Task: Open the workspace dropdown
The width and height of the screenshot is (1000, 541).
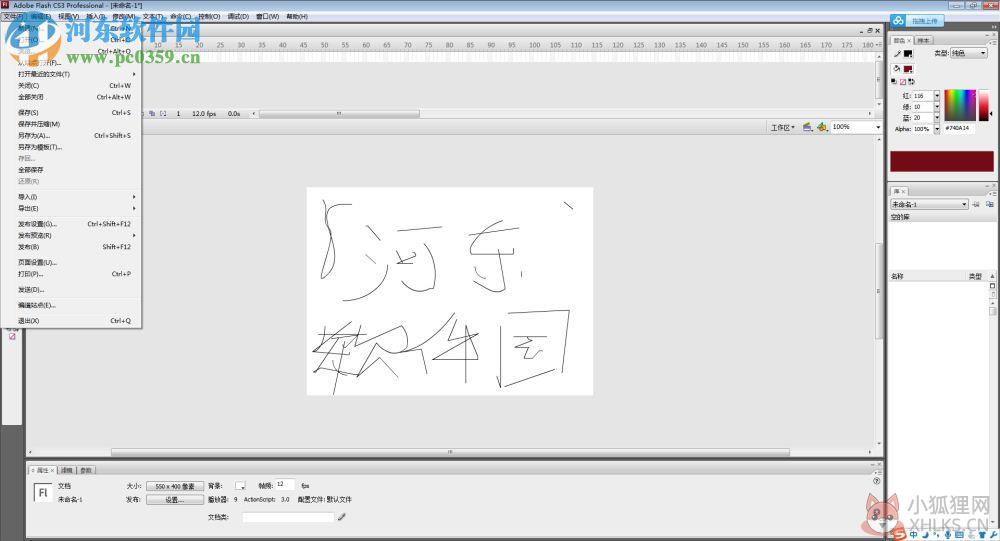Action: tap(783, 128)
